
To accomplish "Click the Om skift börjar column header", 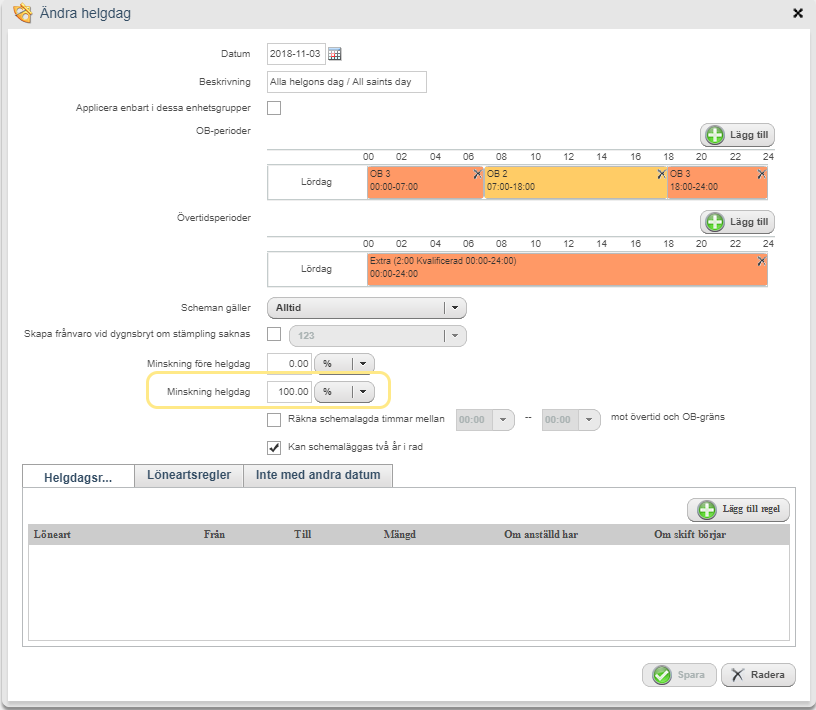I will coord(690,535).
